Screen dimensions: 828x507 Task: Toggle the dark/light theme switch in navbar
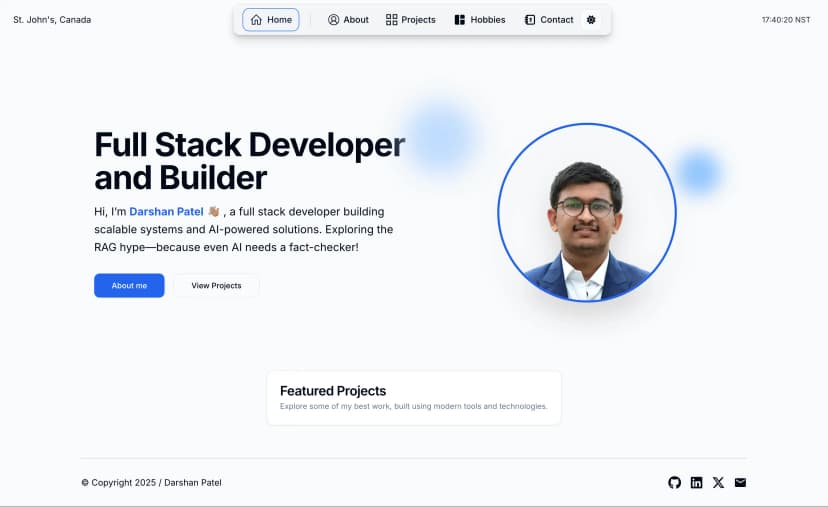(591, 20)
